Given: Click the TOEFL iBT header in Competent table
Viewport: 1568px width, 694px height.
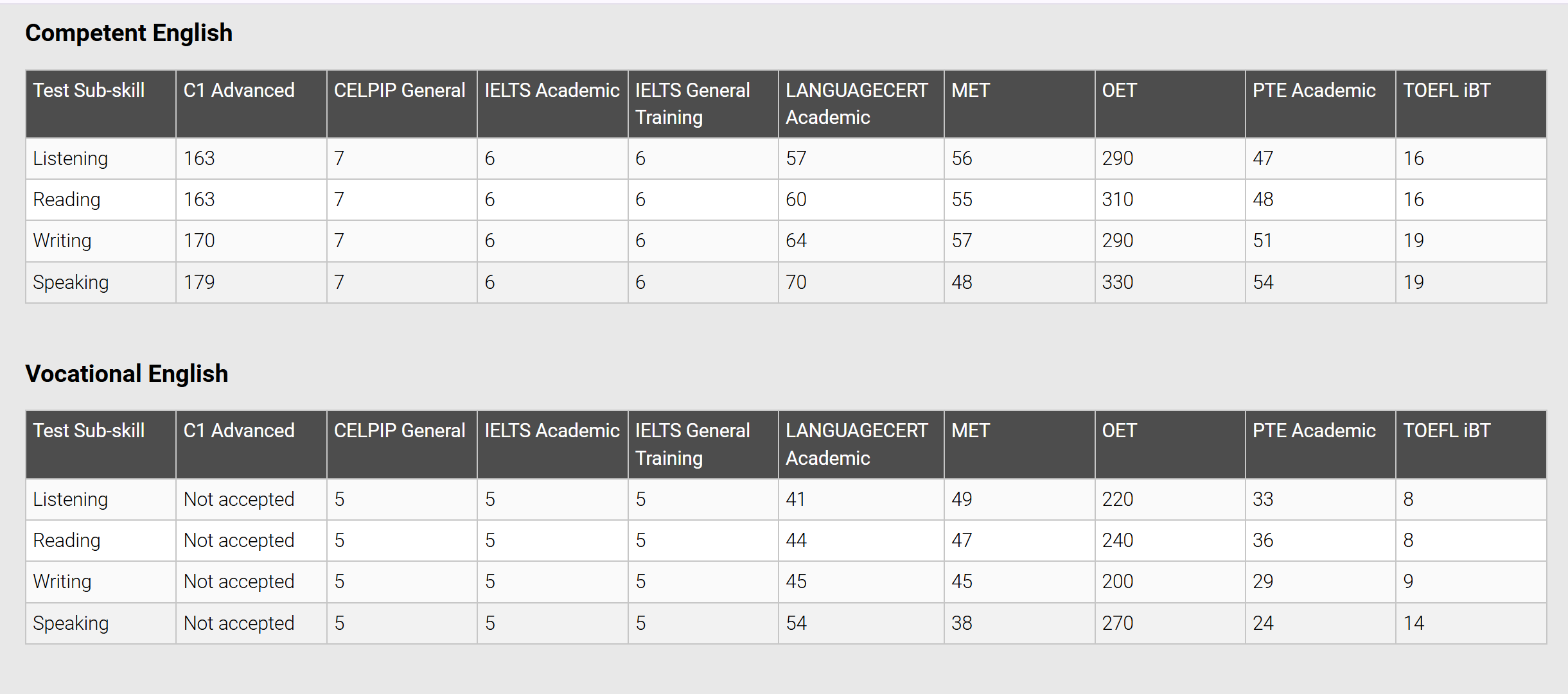Looking at the screenshot, I should (x=1447, y=91).
